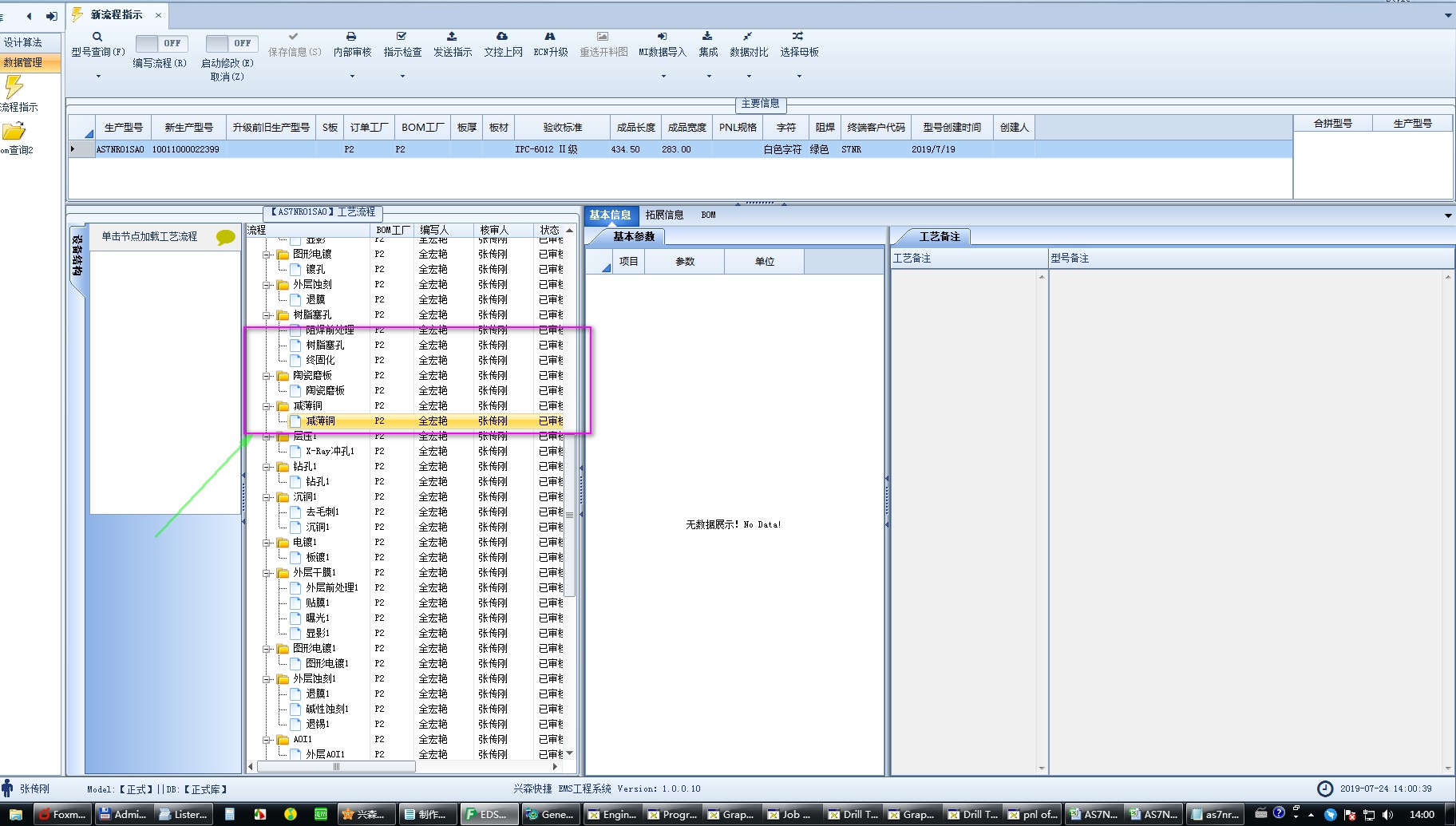Open the query folder icon in sidebar

click(x=14, y=131)
